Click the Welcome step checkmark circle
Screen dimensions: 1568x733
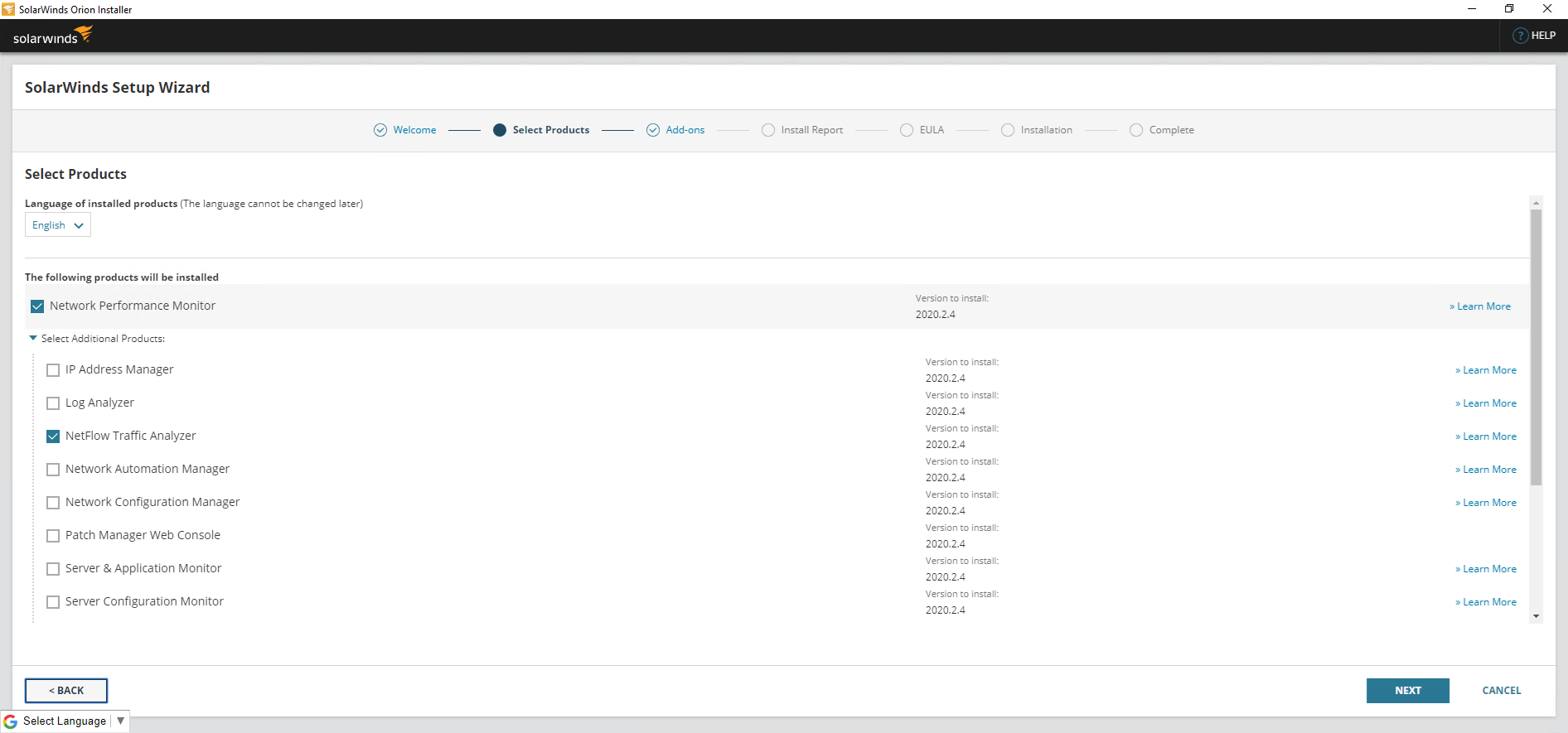[x=380, y=130]
